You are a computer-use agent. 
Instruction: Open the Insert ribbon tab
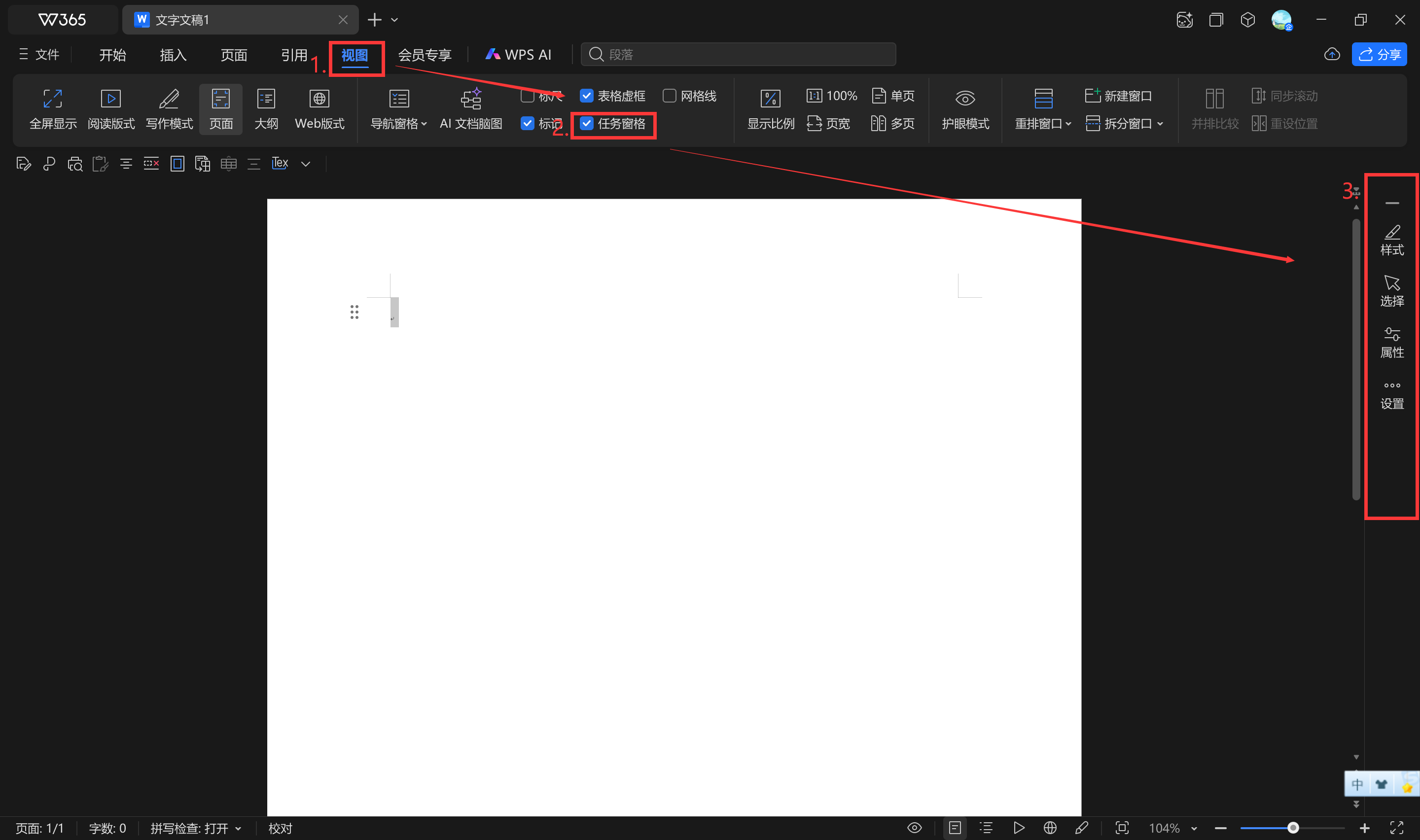[173, 55]
